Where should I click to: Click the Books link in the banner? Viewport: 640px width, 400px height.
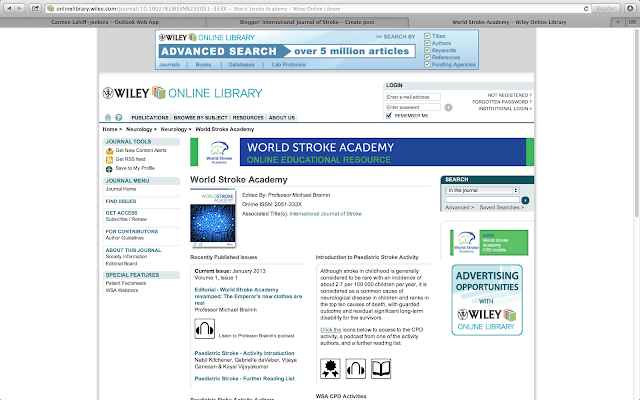[x=203, y=64]
